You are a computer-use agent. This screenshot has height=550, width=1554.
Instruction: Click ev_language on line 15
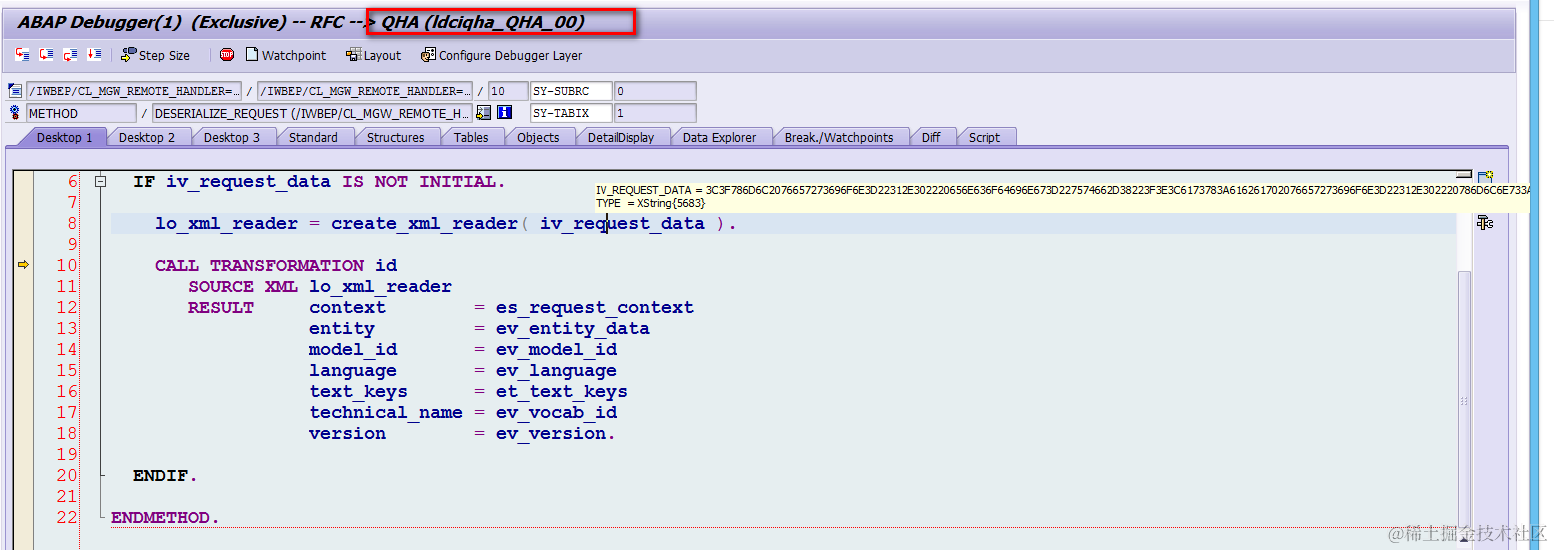point(556,371)
